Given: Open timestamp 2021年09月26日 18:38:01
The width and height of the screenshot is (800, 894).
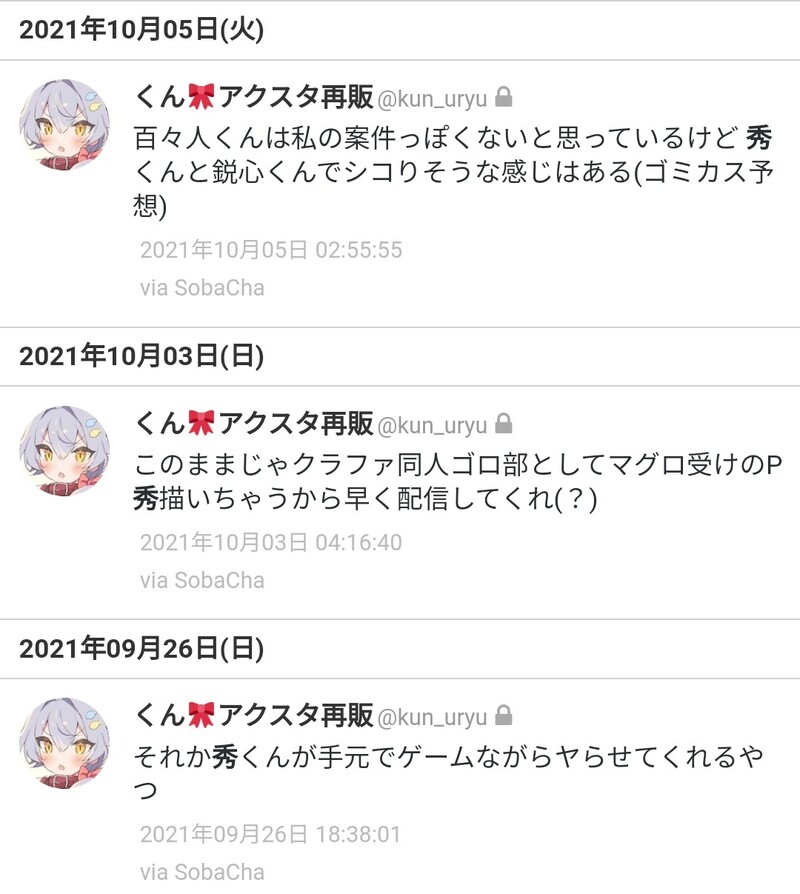Looking at the screenshot, I should (271, 834).
